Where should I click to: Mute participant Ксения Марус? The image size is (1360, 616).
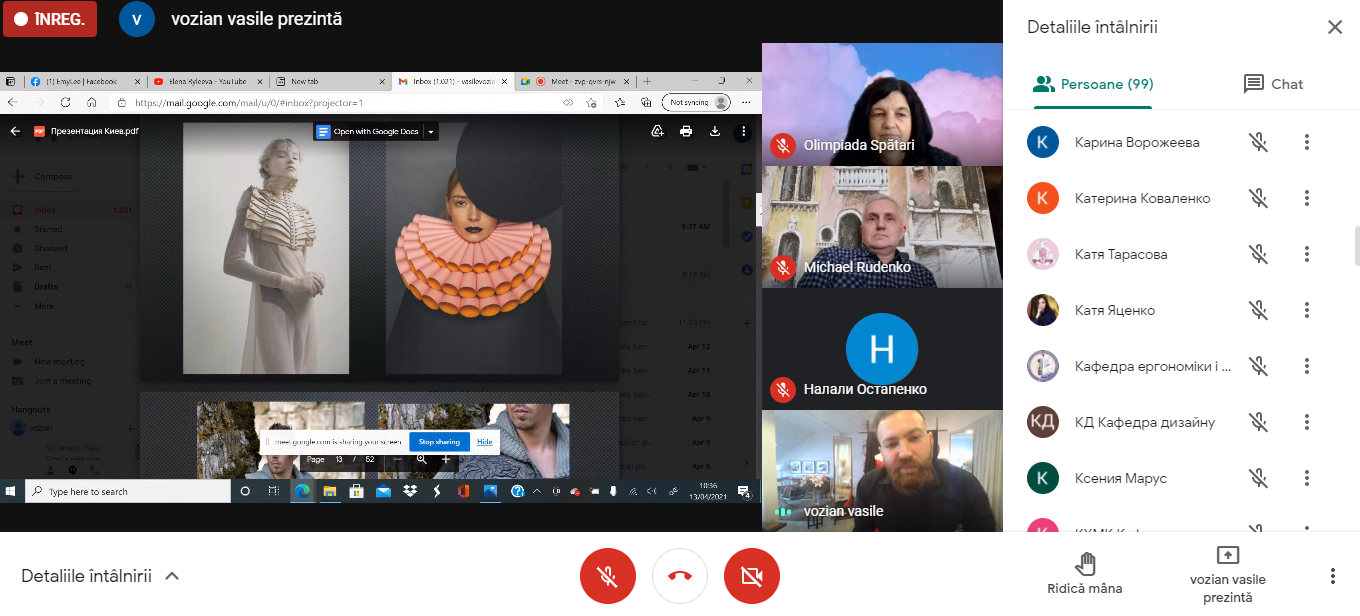click(x=1258, y=479)
